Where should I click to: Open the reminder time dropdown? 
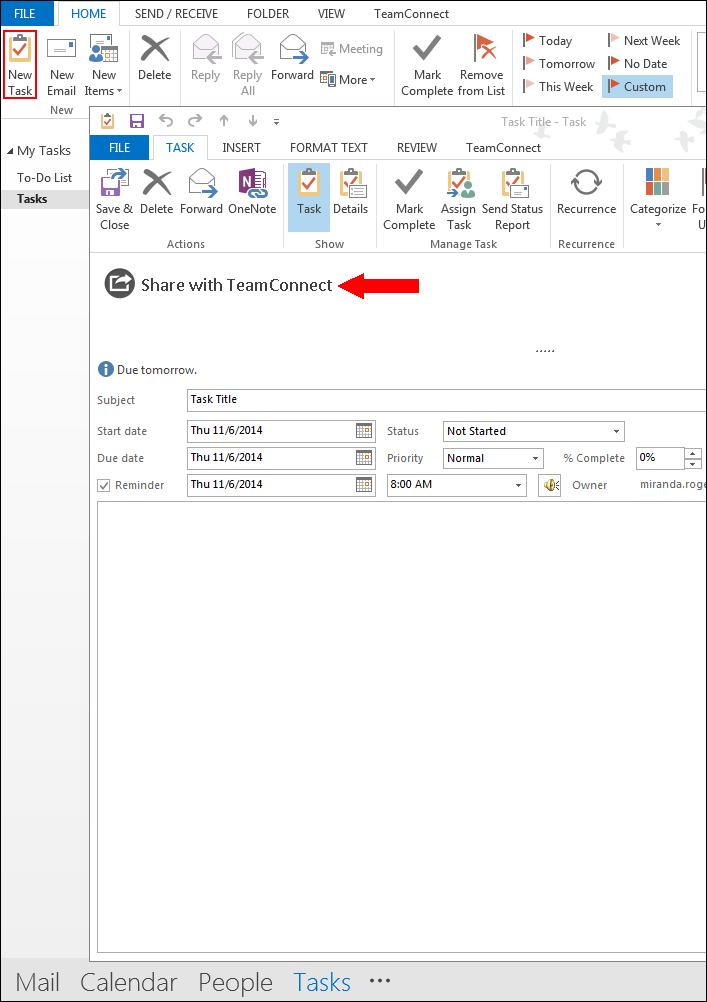tap(518, 486)
